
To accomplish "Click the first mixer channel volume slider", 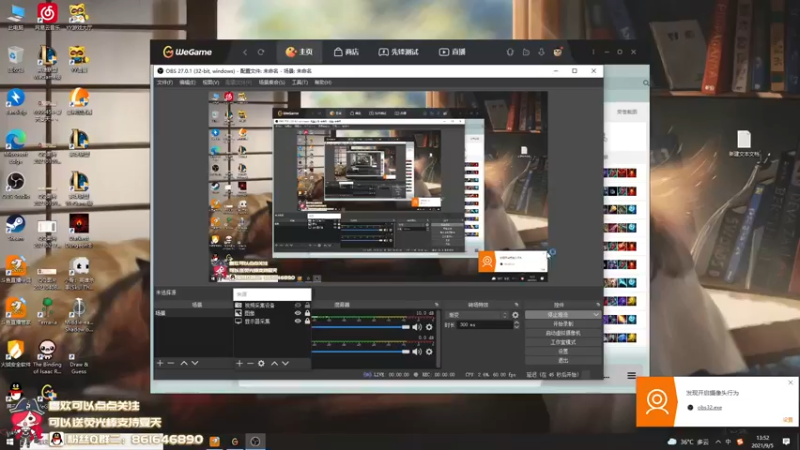I will 361,327.
